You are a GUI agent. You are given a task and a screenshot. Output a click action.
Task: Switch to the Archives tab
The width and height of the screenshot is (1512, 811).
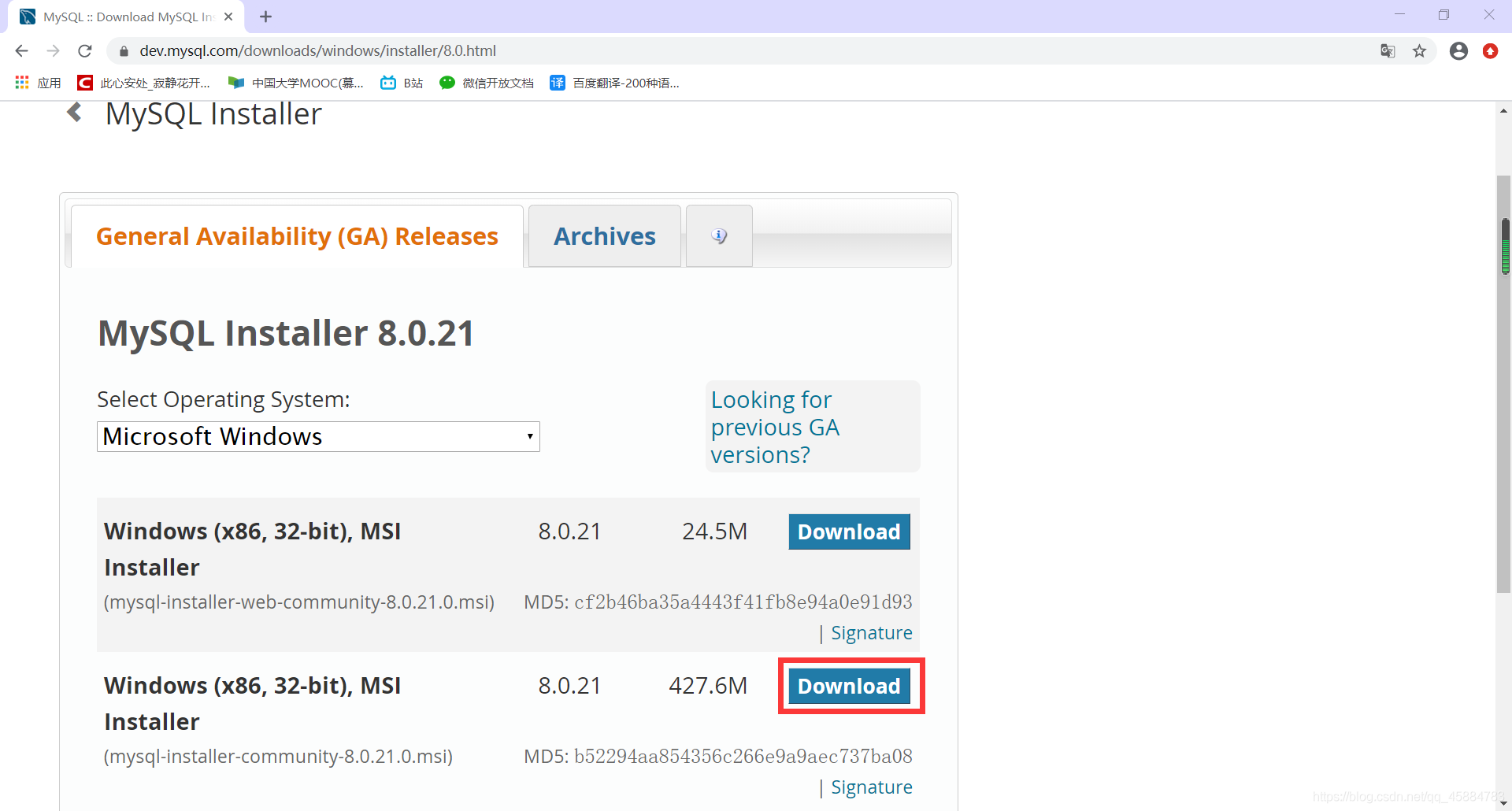click(605, 236)
